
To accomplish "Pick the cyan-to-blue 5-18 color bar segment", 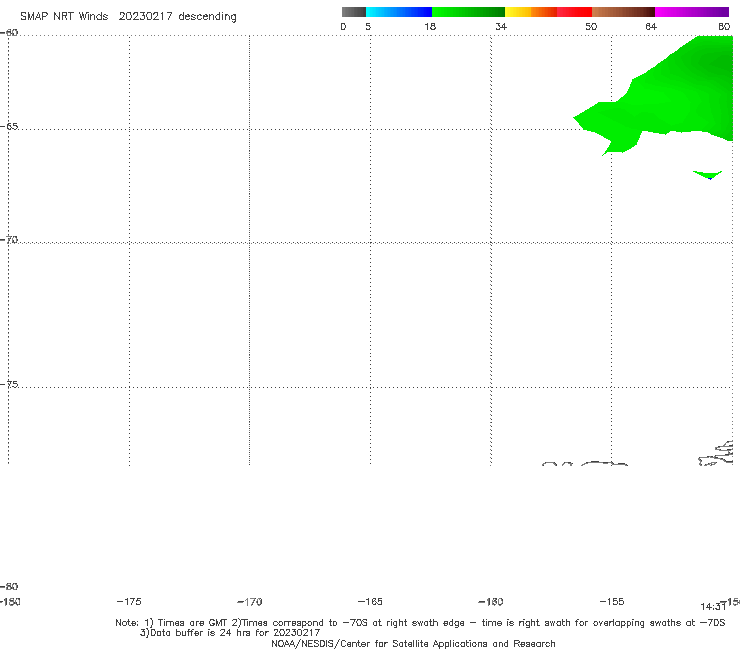I will click(399, 12).
